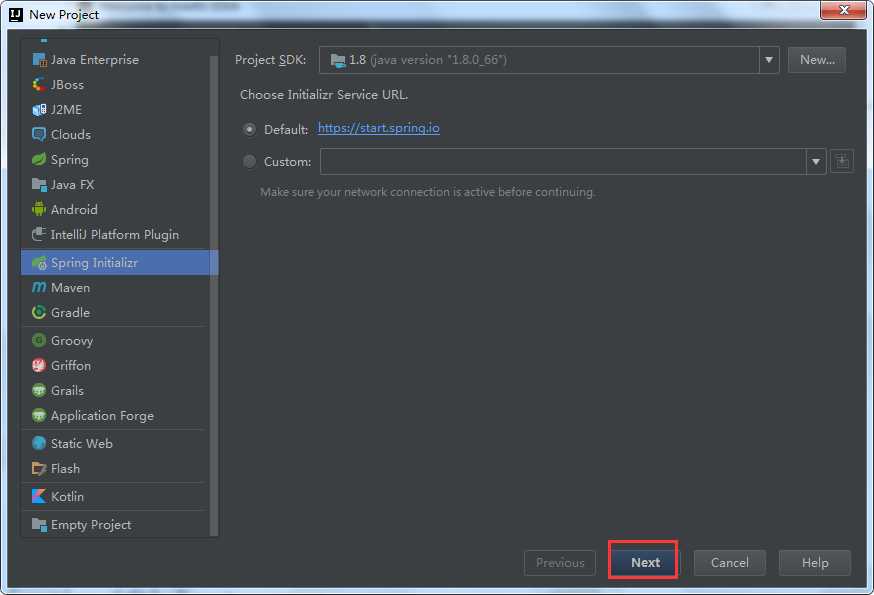Select the 'Spring Initializr' row text

pyautogui.click(x=94, y=263)
